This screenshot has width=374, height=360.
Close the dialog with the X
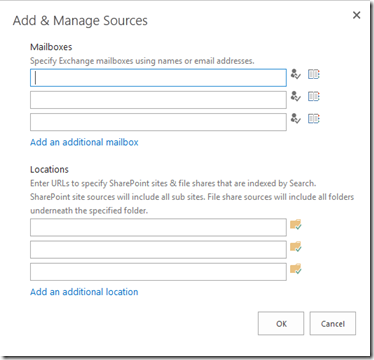pos(356,15)
